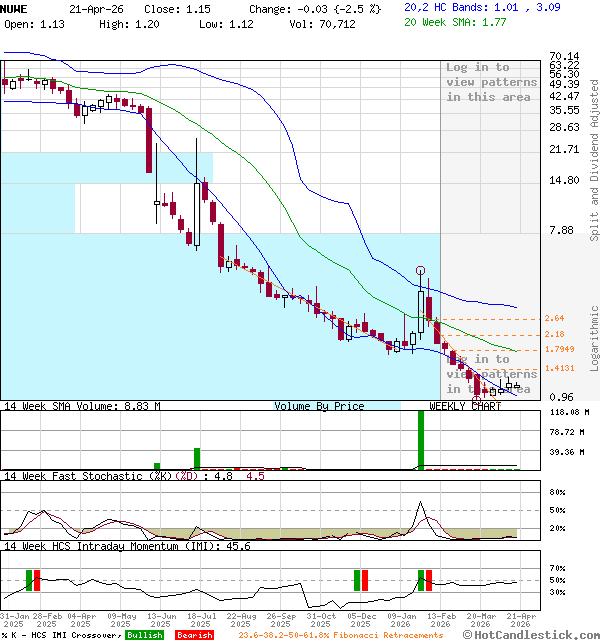Click the NUWE ticker symbol
Image resolution: width=600 pixels, height=640 pixels.
[15, 7]
